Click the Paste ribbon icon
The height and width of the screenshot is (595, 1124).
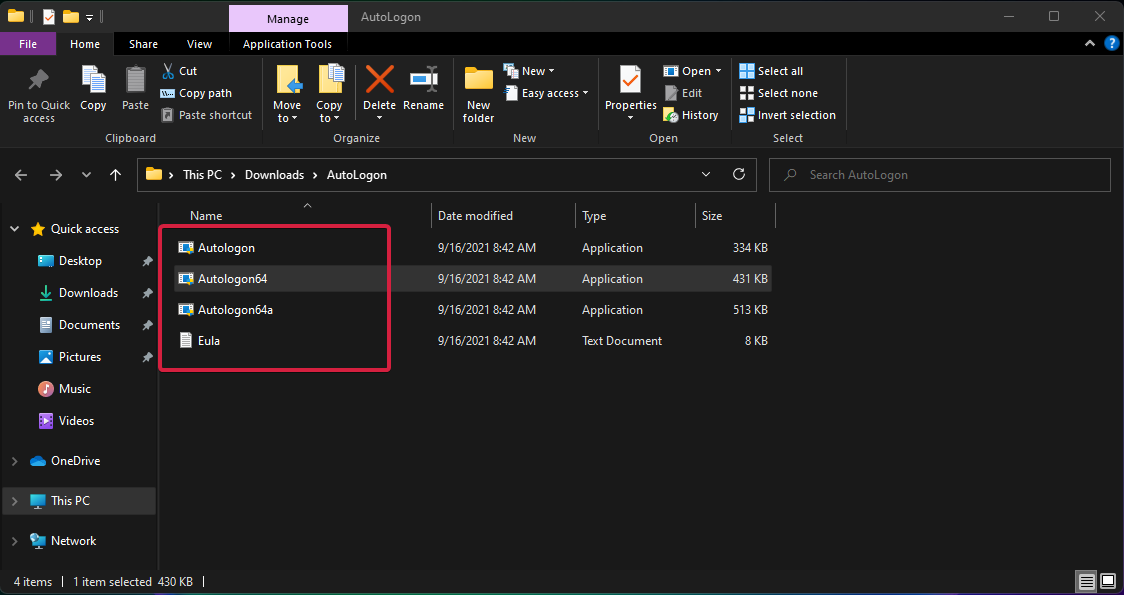click(135, 80)
